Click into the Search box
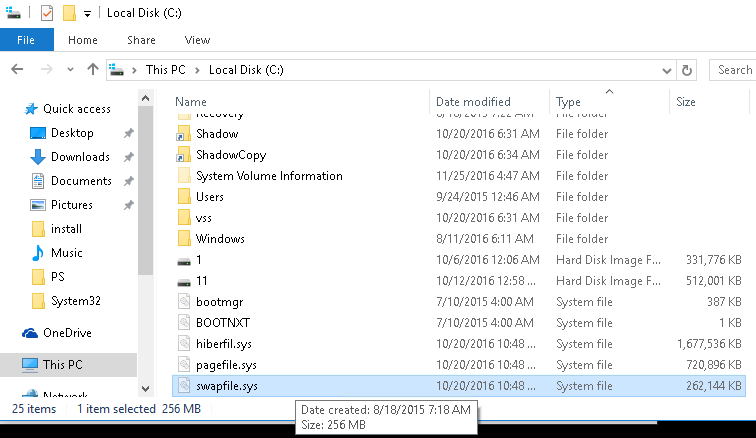756x438 pixels. pyautogui.click(x=732, y=70)
